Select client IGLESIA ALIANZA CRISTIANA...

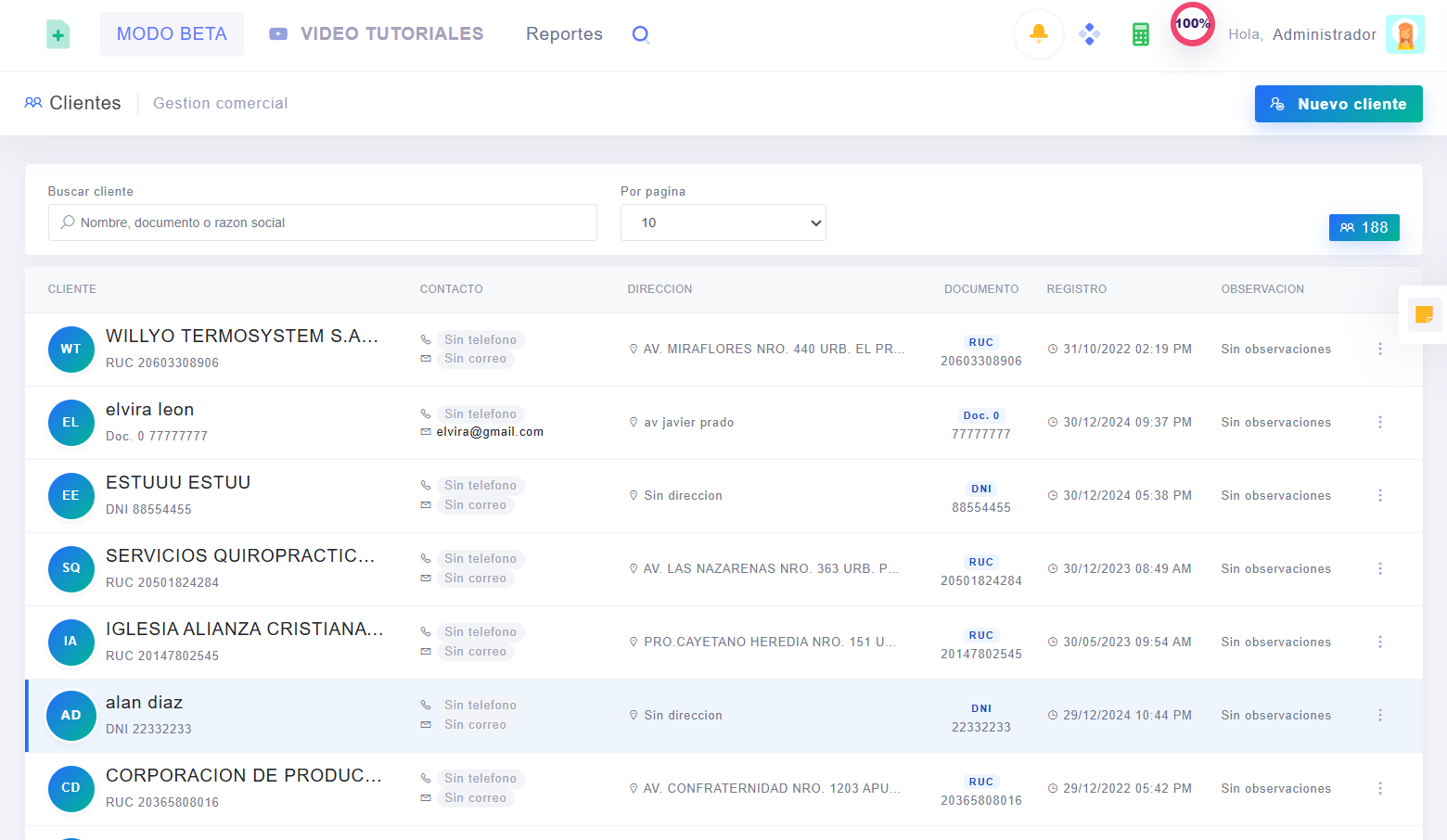pos(245,629)
